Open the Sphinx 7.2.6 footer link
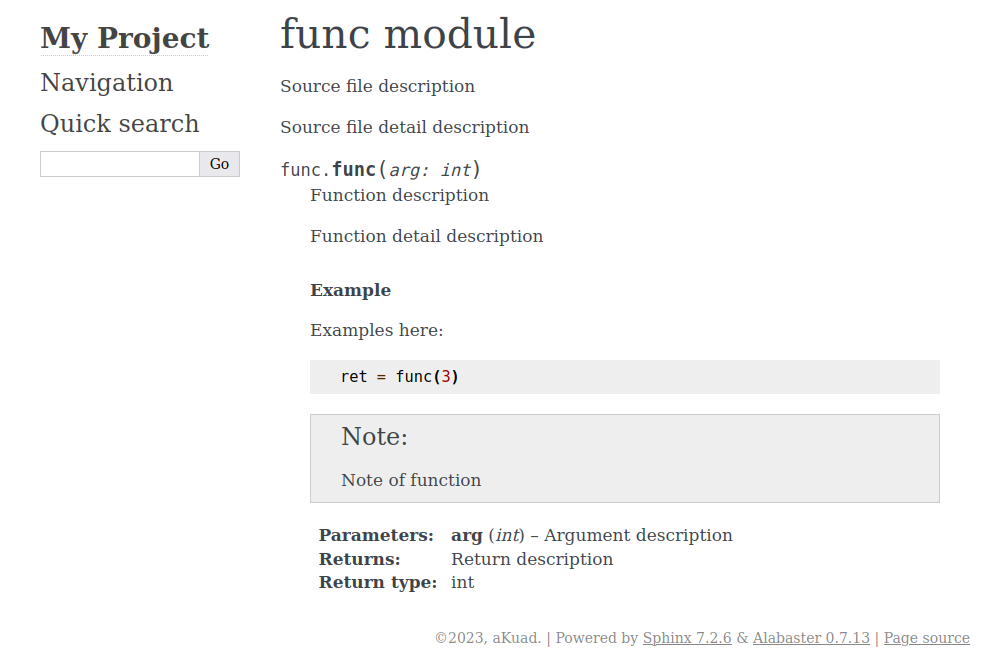The height and width of the screenshot is (650, 1000). coord(687,638)
